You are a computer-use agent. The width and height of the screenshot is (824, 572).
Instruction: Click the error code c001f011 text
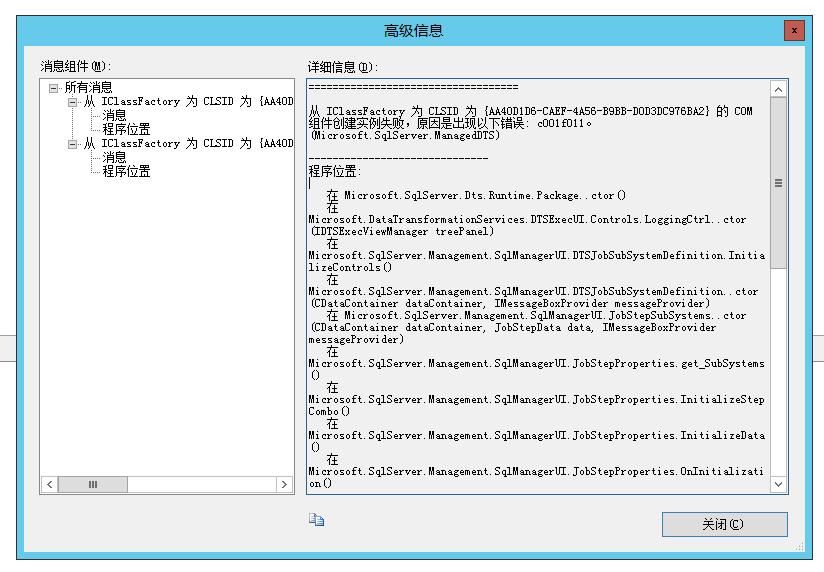point(560,124)
